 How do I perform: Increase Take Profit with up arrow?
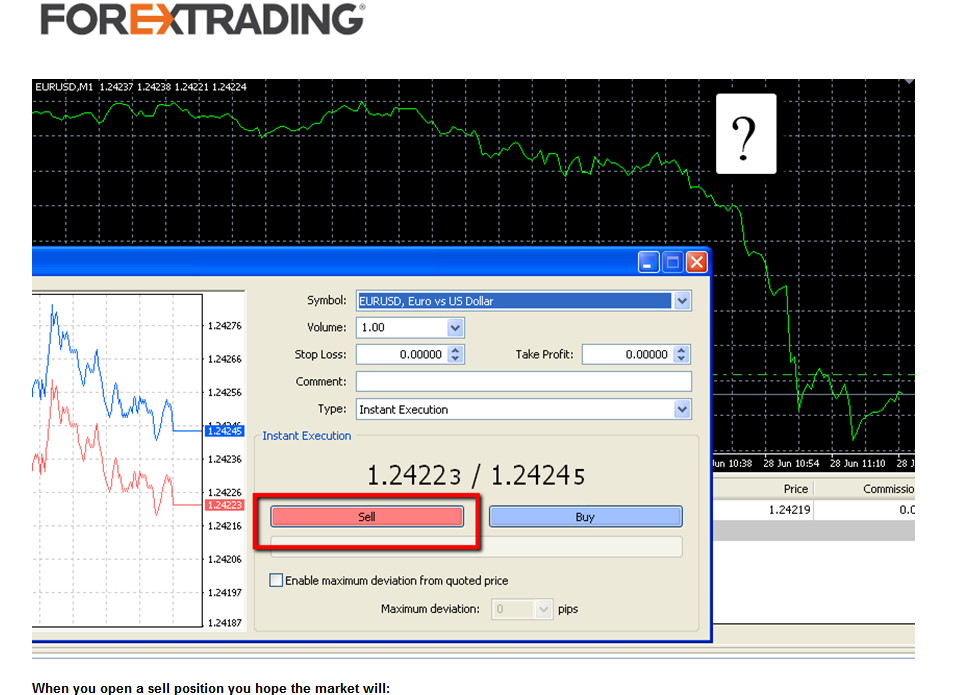(x=682, y=350)
